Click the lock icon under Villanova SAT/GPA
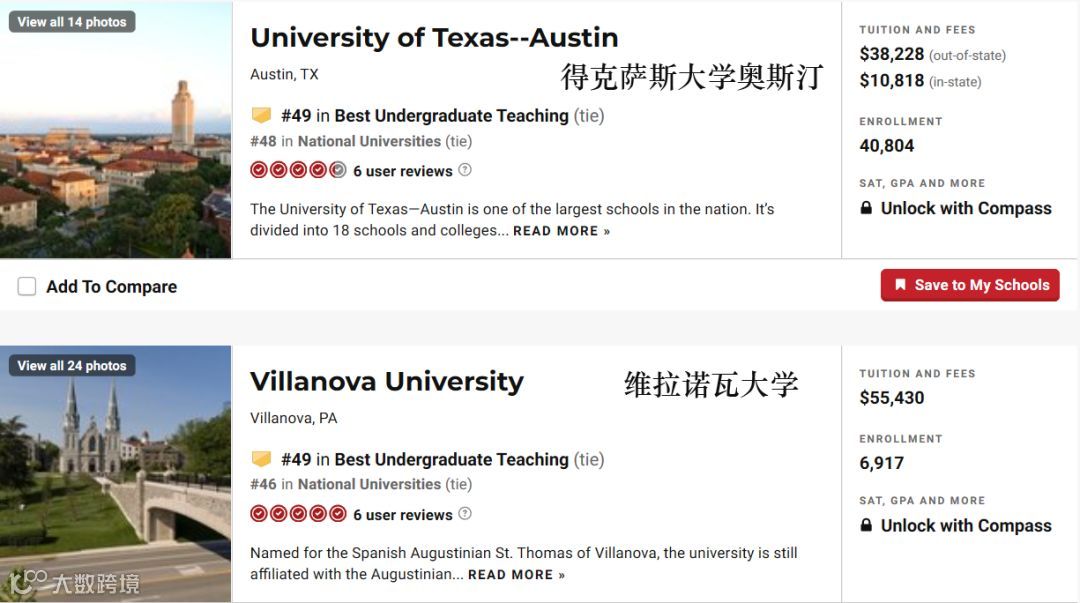The width and height of the screenshot is (1080, 603). click(866, 525)
